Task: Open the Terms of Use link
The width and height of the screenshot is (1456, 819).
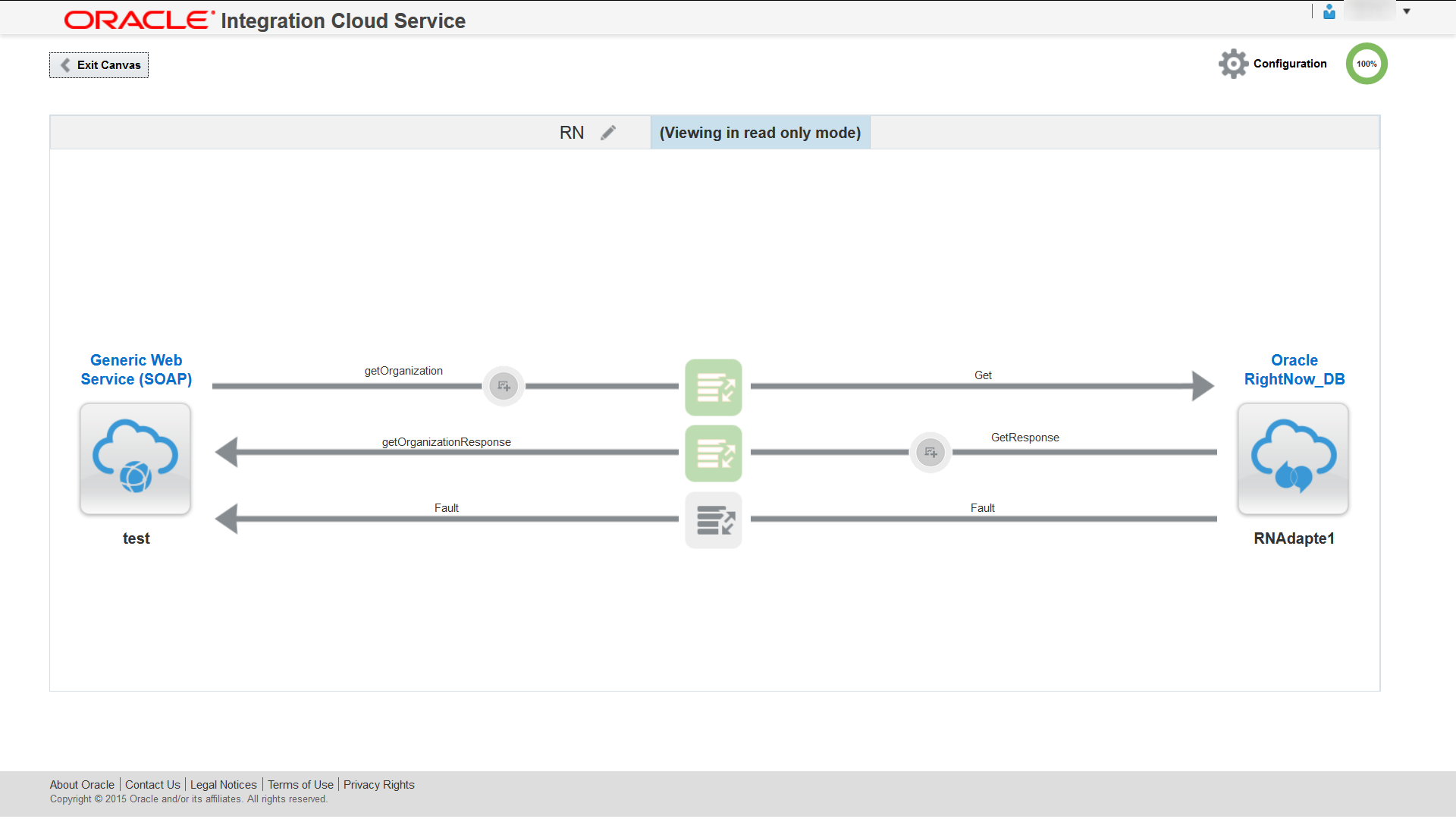Action: tap(300, 784)
